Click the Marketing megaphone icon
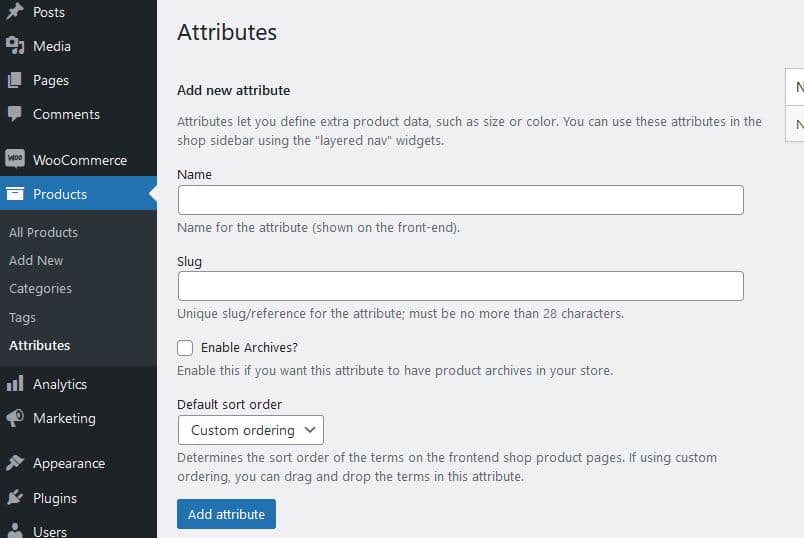 (x=15, y=418)
